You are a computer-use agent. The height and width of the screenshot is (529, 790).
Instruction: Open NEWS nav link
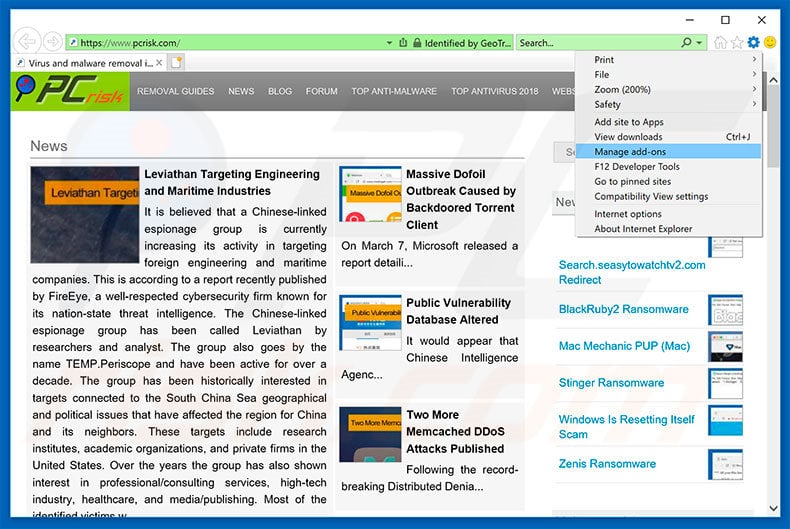tap(241, 91)
